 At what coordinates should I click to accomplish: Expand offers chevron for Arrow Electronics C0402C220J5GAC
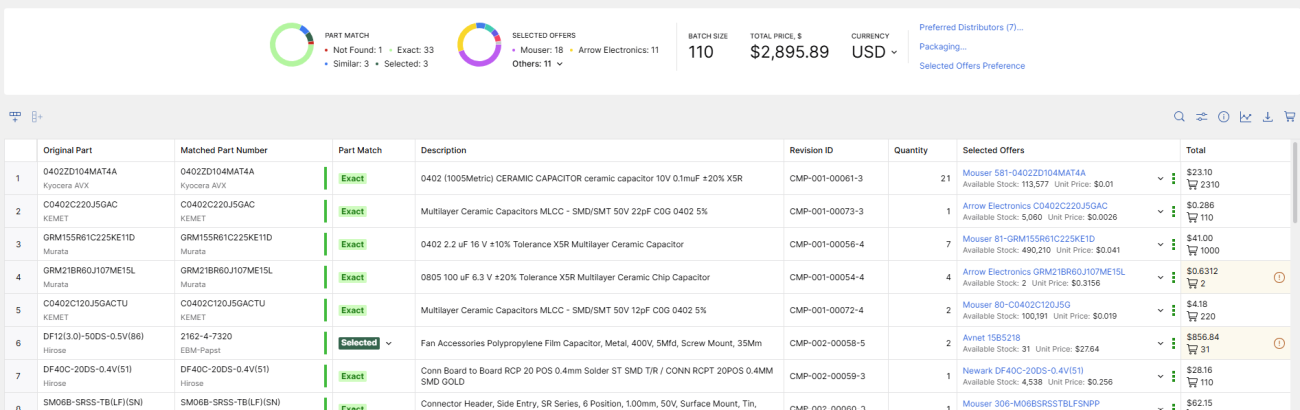tap(1159, 212)
